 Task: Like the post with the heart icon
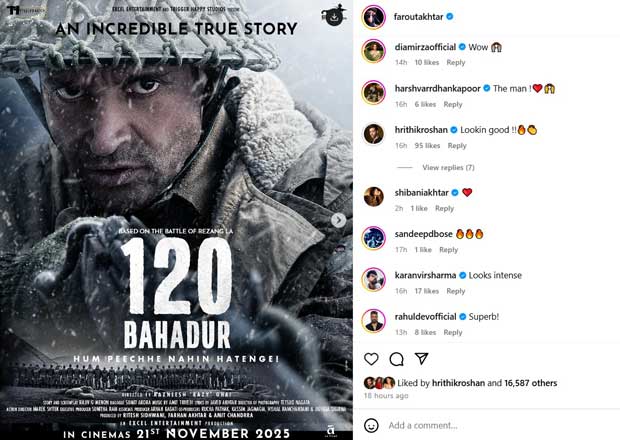coord(371,359)
